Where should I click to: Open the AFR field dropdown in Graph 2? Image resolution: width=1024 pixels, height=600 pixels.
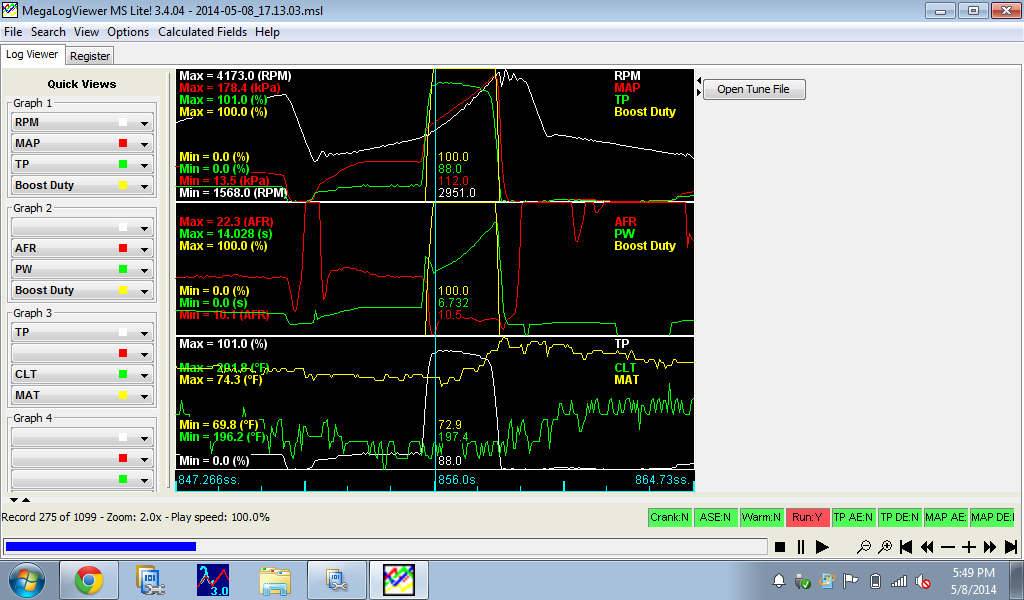[145, 249]
